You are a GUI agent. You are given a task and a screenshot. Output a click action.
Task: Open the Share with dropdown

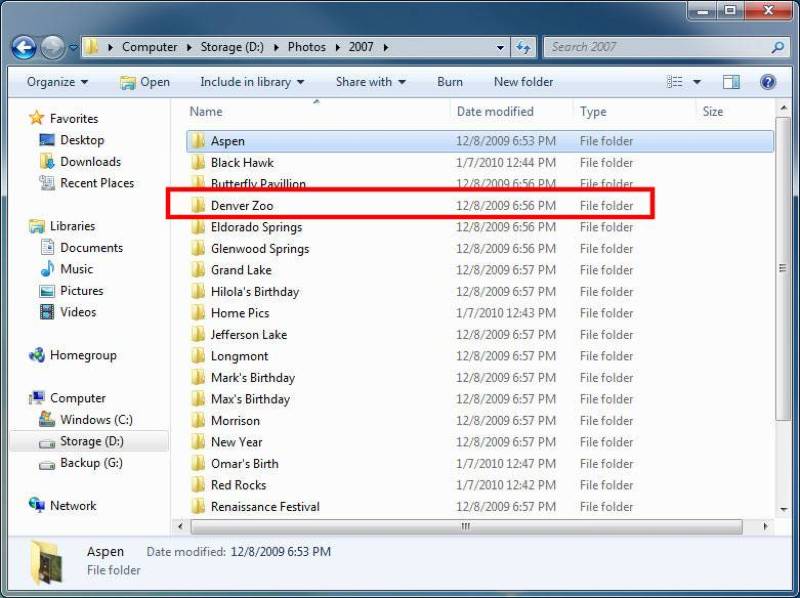[x=370, y=82]
